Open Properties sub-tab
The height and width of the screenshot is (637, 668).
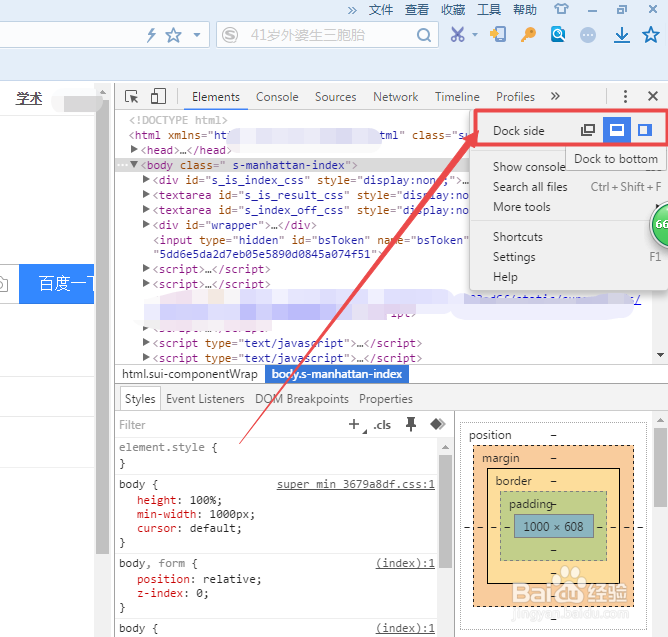[x=386, y=399]
